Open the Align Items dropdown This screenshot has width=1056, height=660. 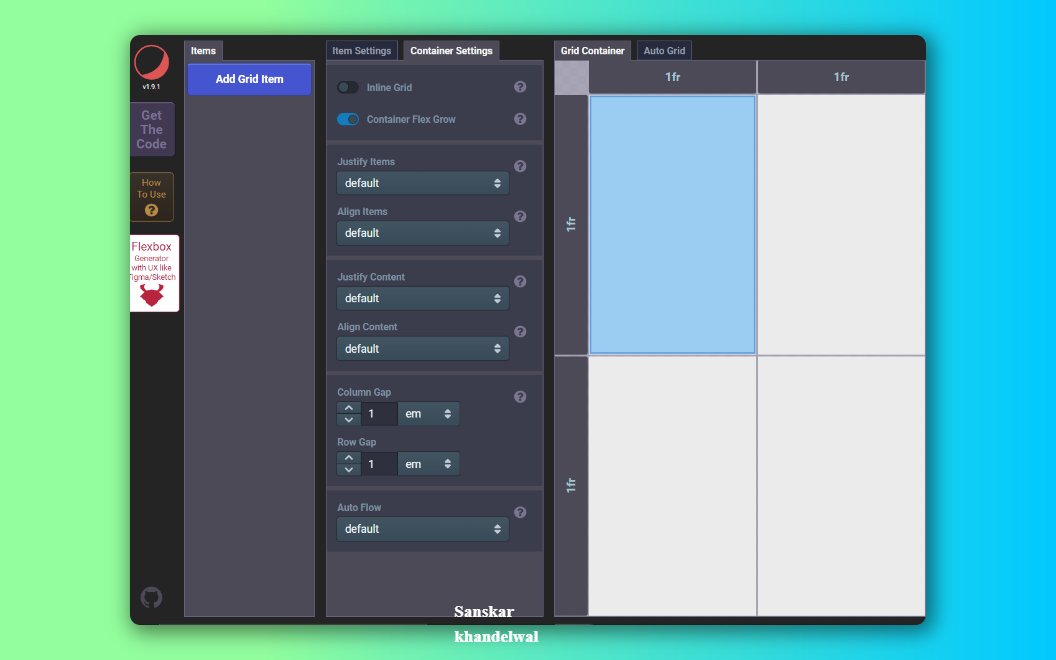click(x=423, y=233)
